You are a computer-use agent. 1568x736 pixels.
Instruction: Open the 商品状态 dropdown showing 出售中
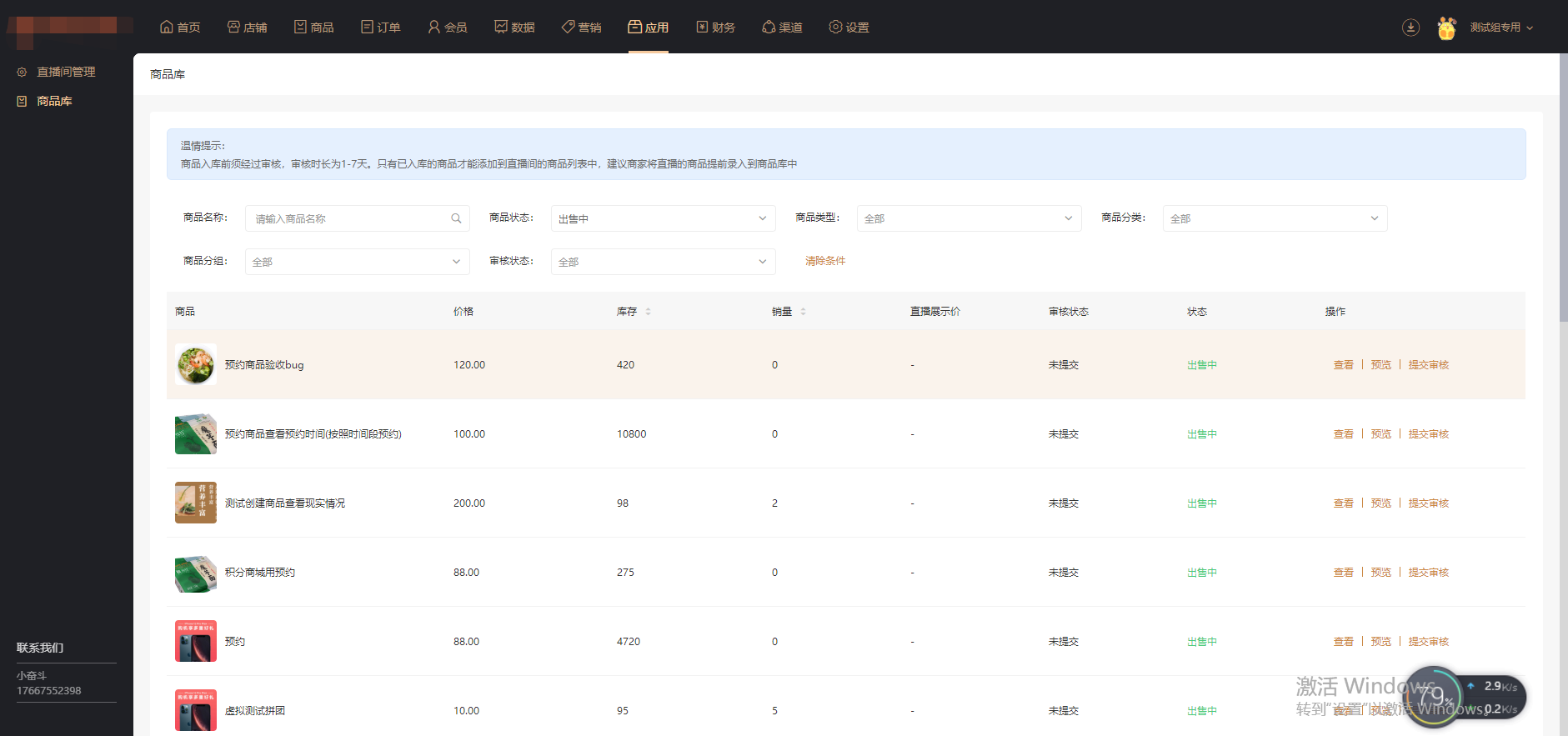663,218
